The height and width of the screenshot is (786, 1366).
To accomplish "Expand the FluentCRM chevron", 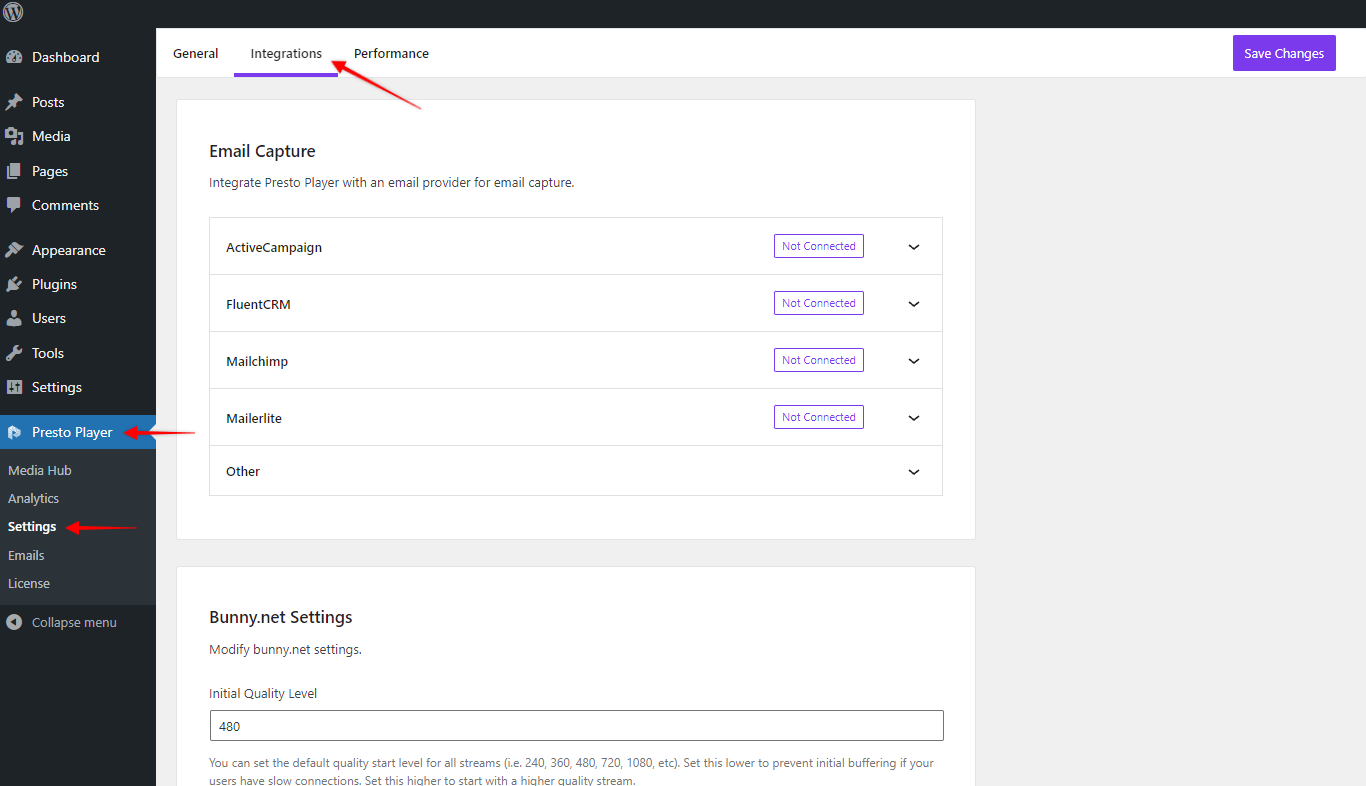I will (913, 304).
